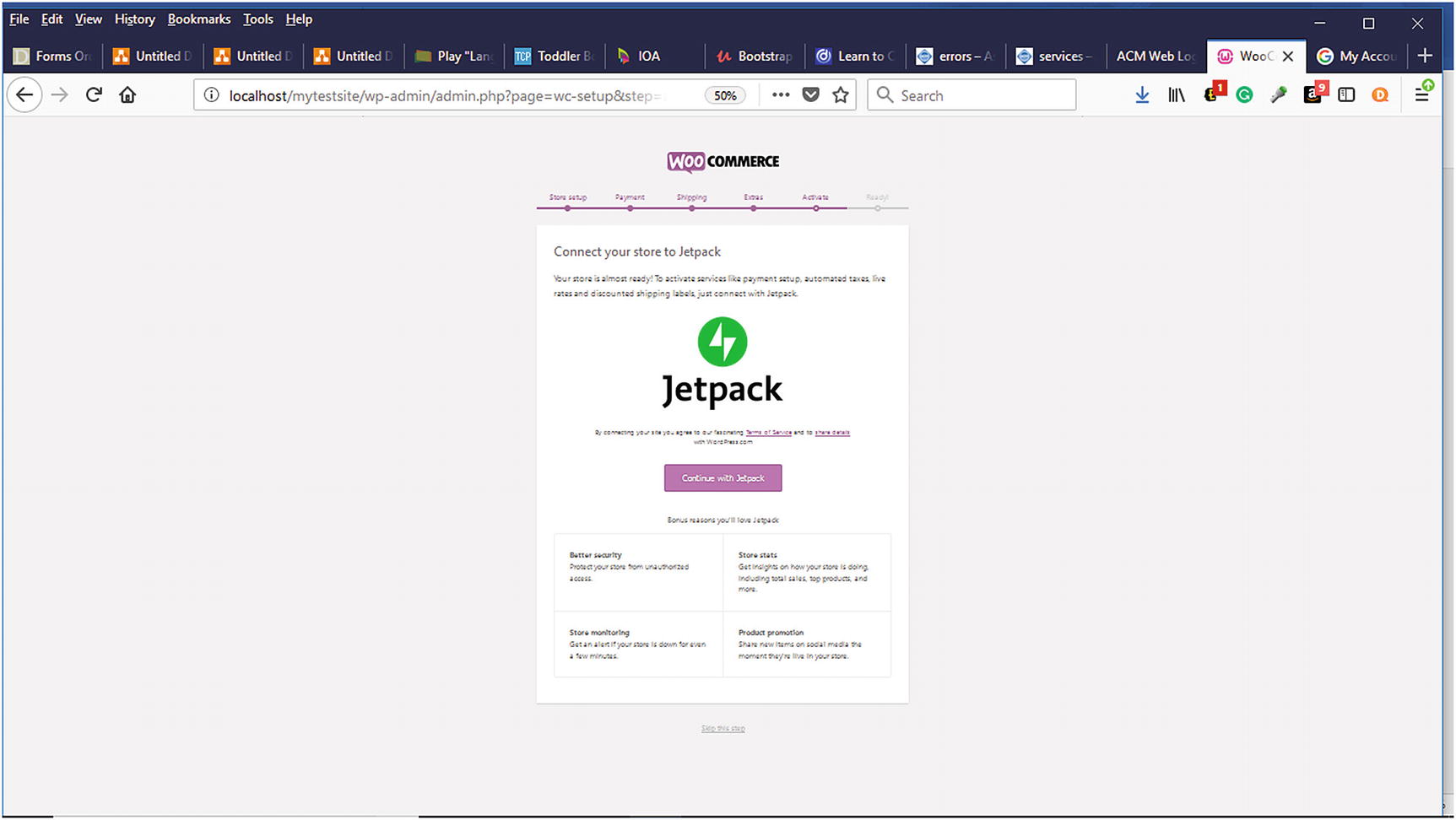Open the Terms of Service link

(x=768, y=432)
